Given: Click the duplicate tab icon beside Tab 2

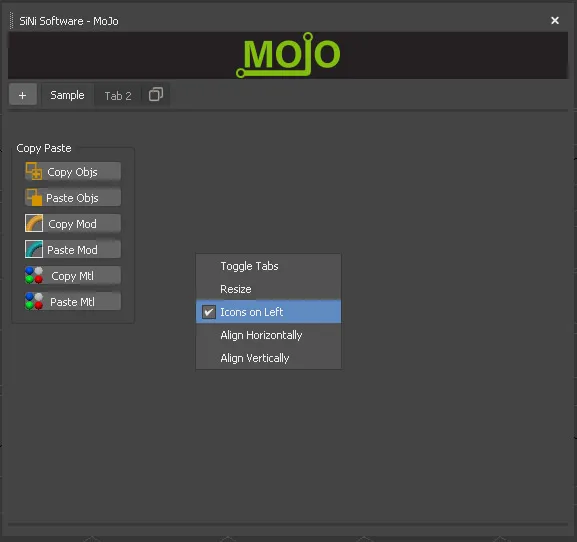Looking at the screenshot, I should (x=156, y=95).
